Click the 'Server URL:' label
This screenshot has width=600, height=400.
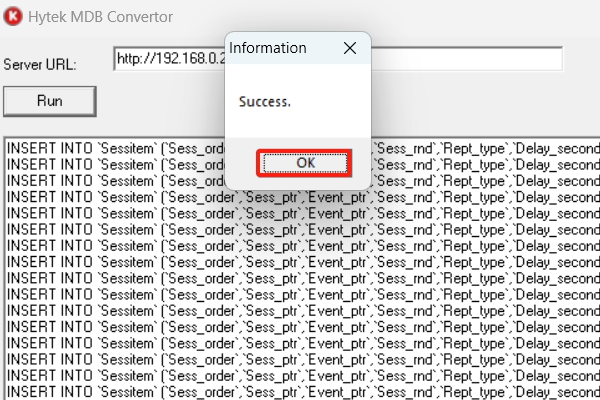40,64
